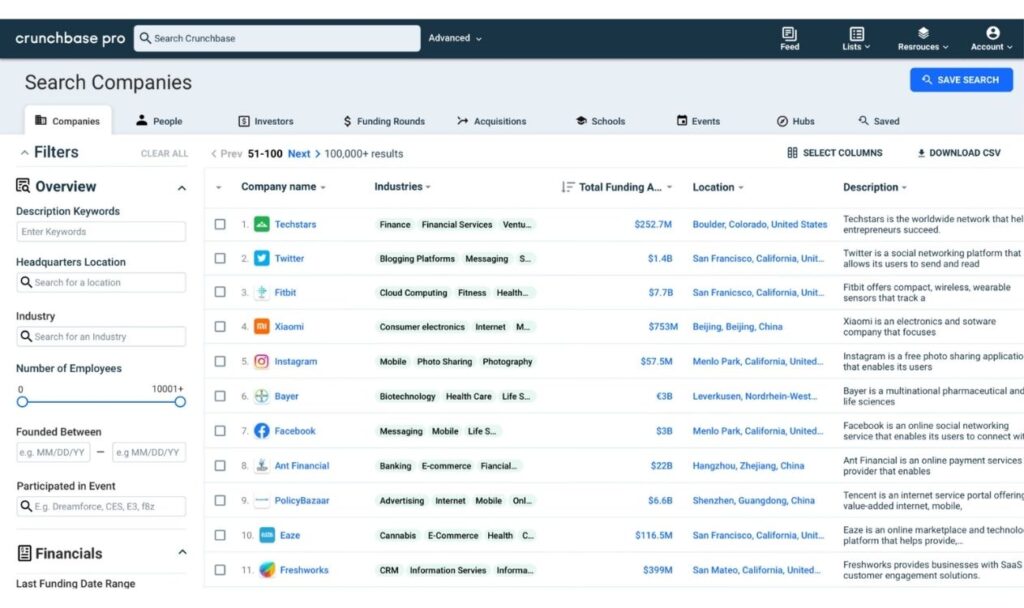The width and height of the screenshot is (1024, 608).
Task: Check the box for Twitter row
Action: (x=220, y=258)
